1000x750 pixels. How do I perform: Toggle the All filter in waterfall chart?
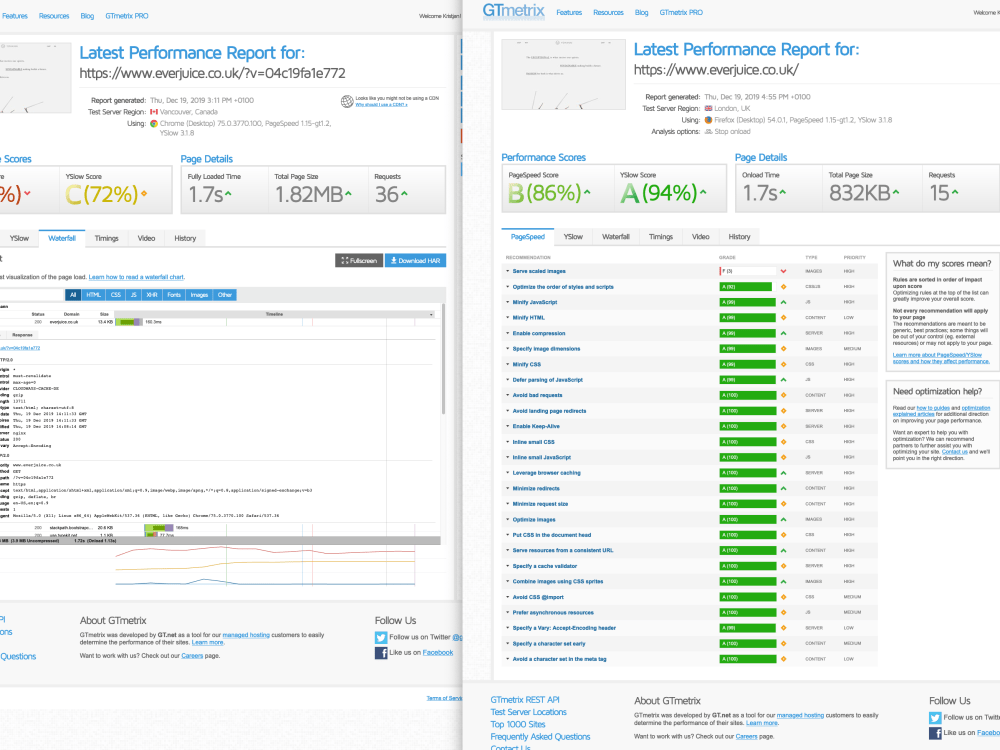tap(73, 295)
